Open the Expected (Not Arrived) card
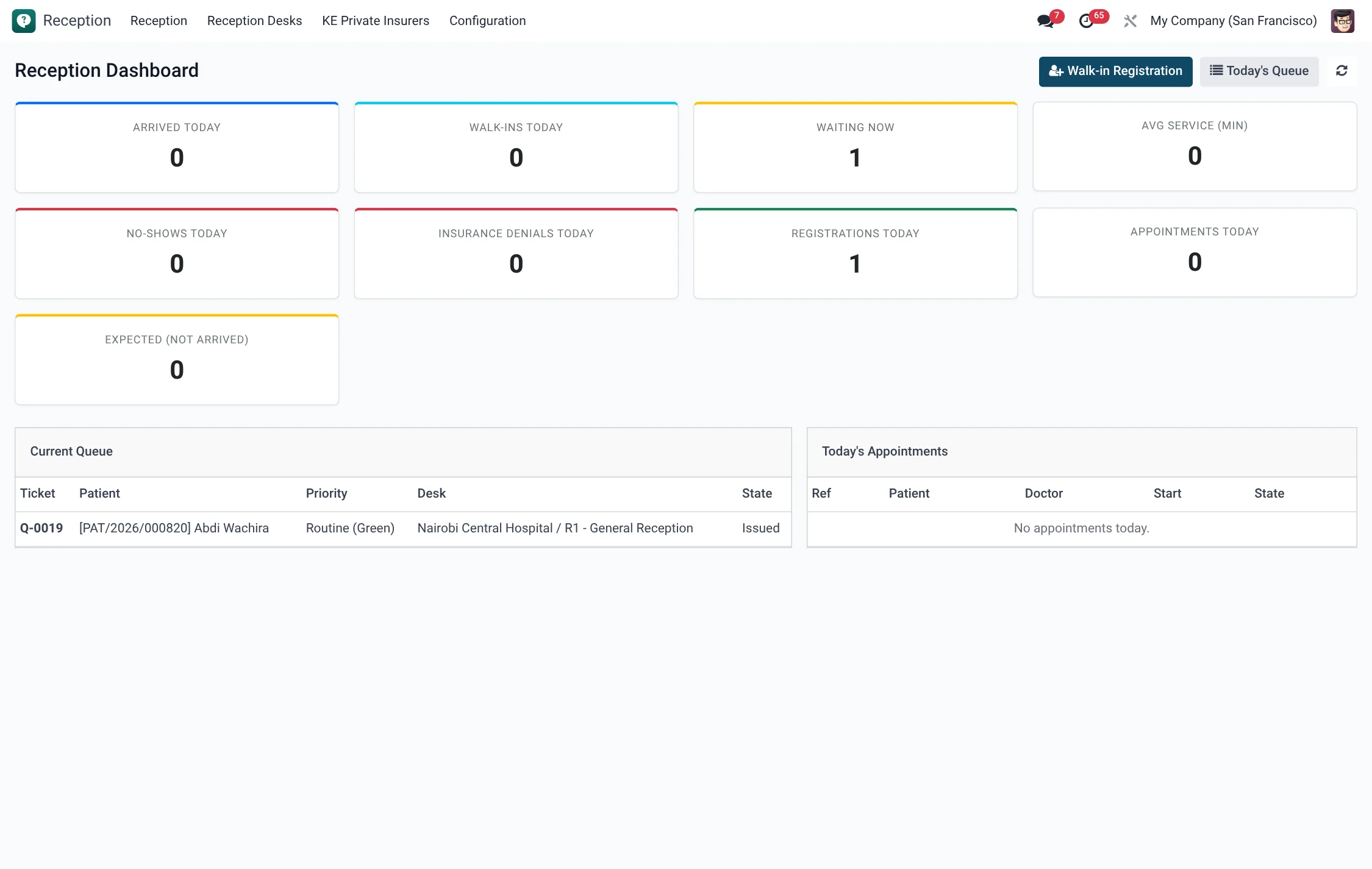This screenshot has width=1372, height=869. pyautogui.click(x=177, y=359)
